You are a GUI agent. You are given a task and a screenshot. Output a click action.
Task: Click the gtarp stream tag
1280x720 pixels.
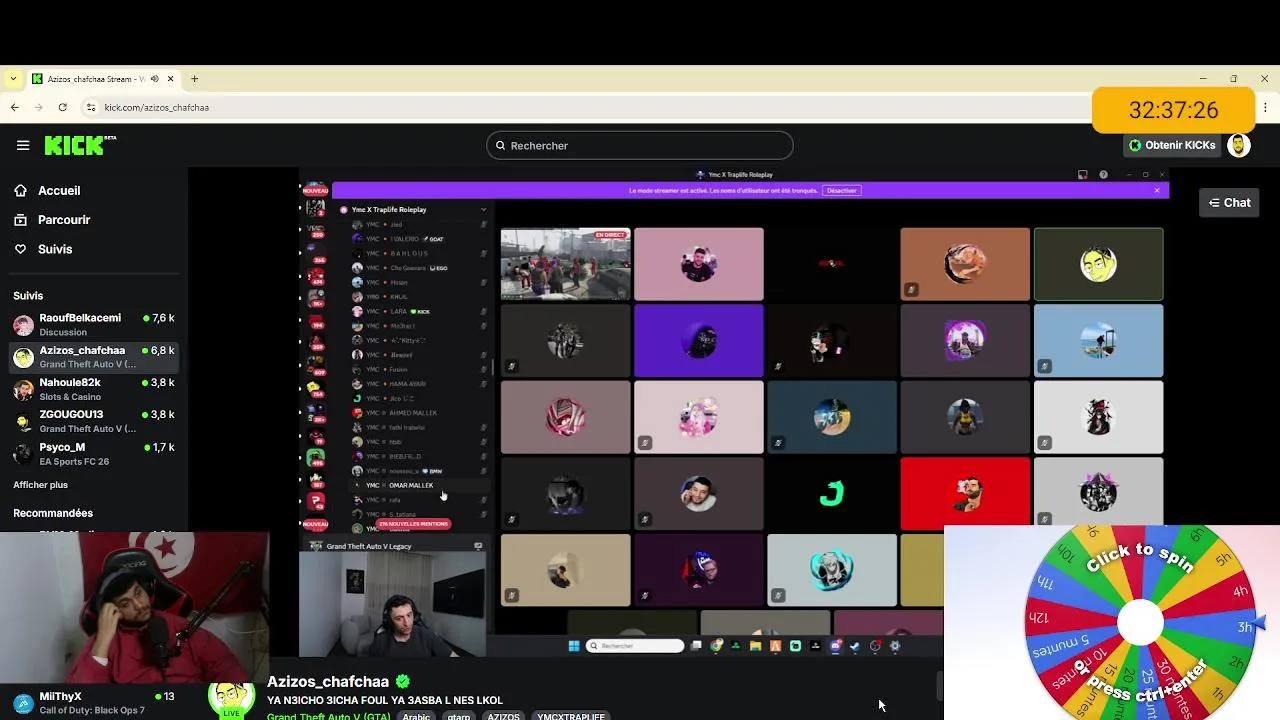[459, 716]
